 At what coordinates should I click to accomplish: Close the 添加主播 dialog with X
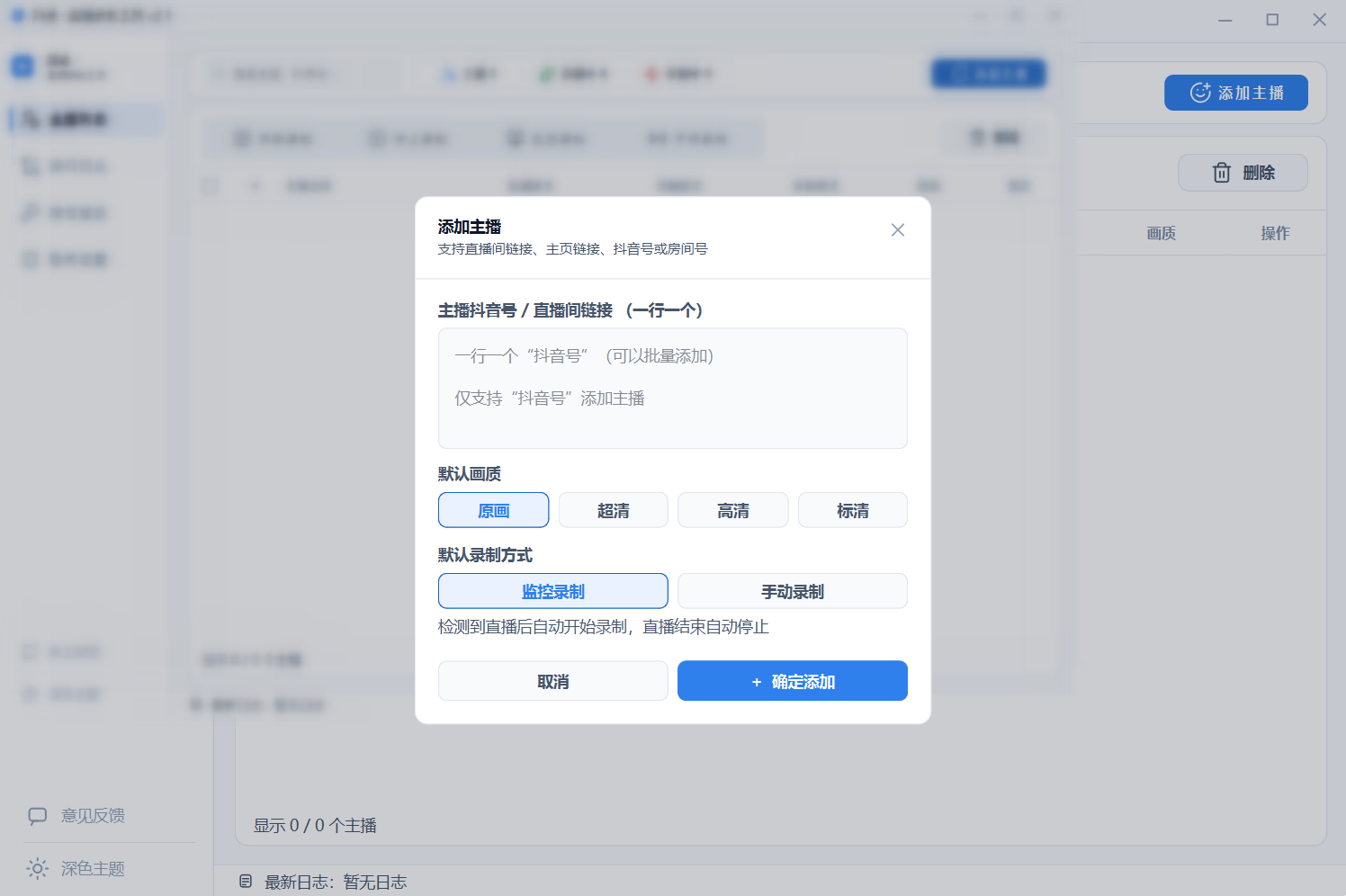point(897,230)
